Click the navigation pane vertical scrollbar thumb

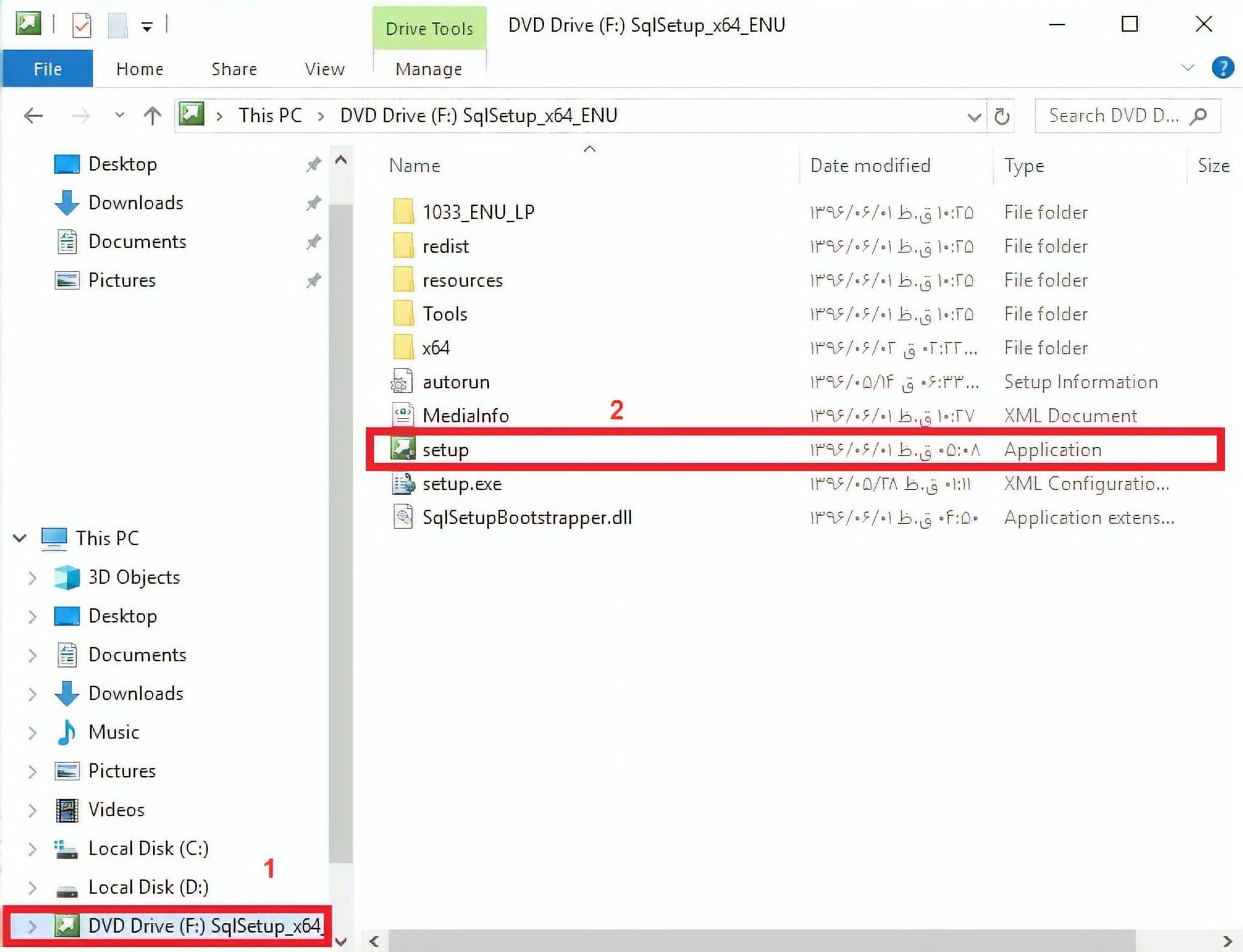[x=341, y=534]
